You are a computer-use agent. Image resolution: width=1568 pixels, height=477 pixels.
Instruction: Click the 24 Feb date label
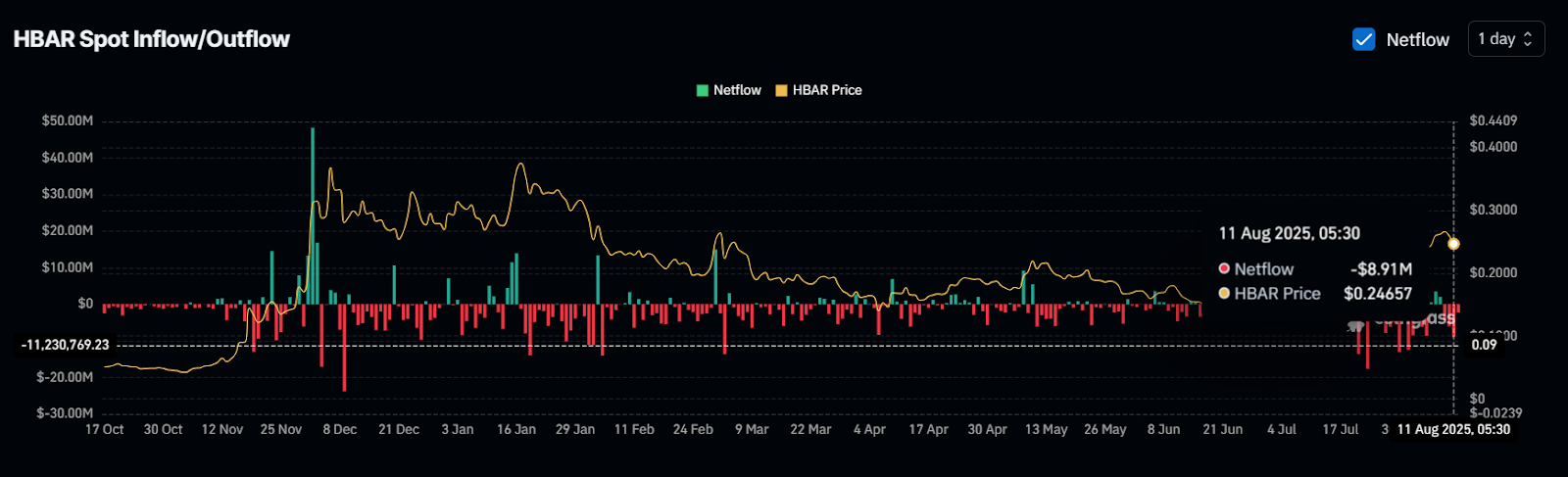coord(693,430)
